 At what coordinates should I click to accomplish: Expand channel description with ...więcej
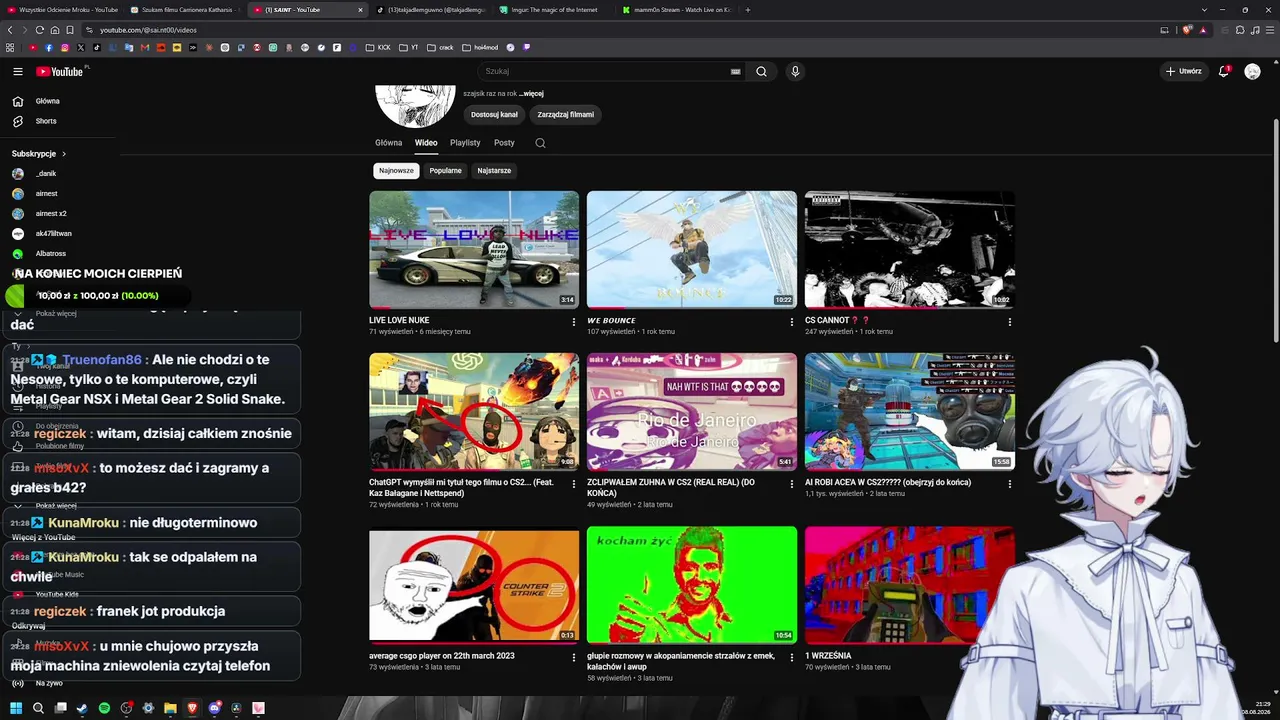tap(531, 94)
